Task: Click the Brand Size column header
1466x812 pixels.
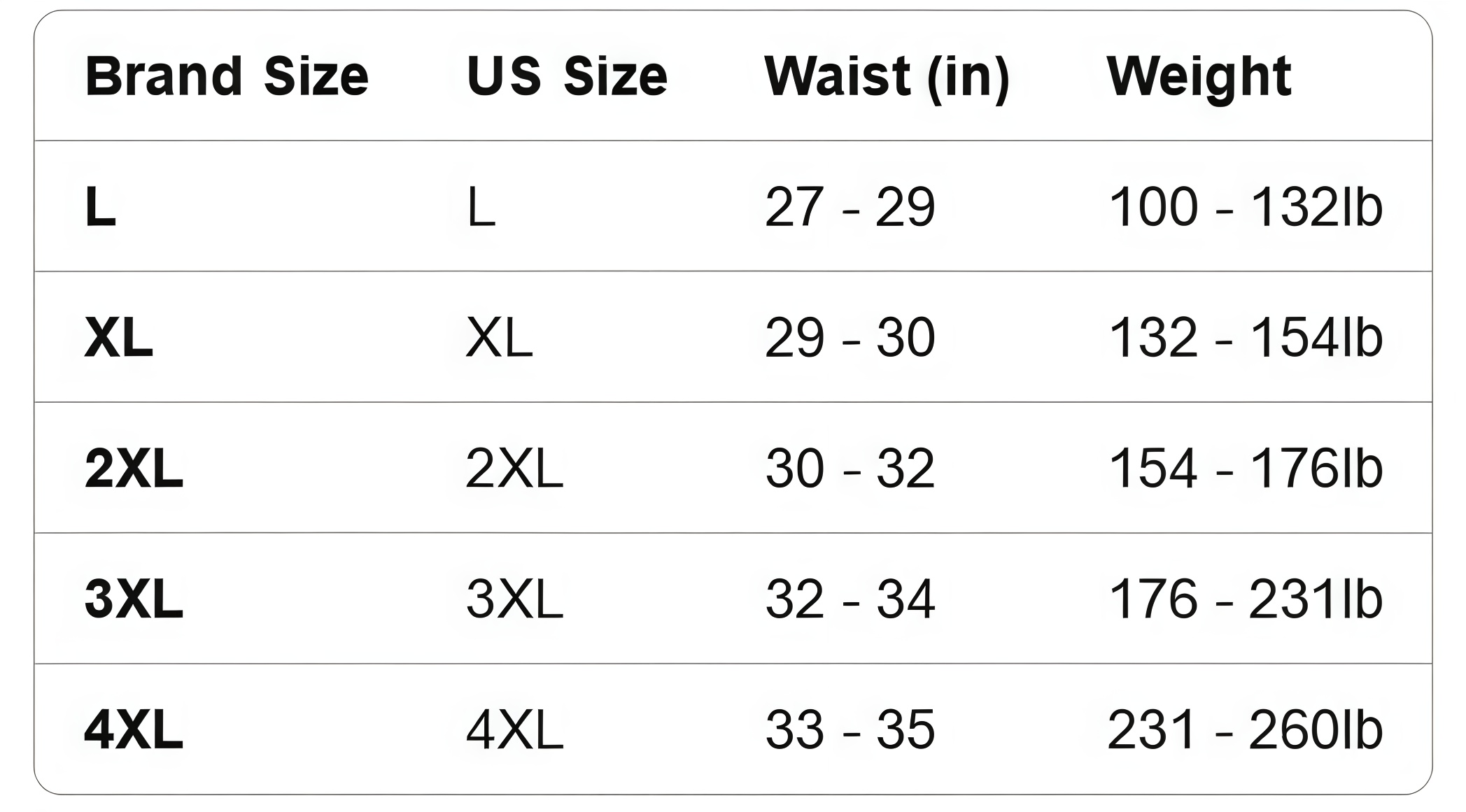Action: [x=227, y=76]
